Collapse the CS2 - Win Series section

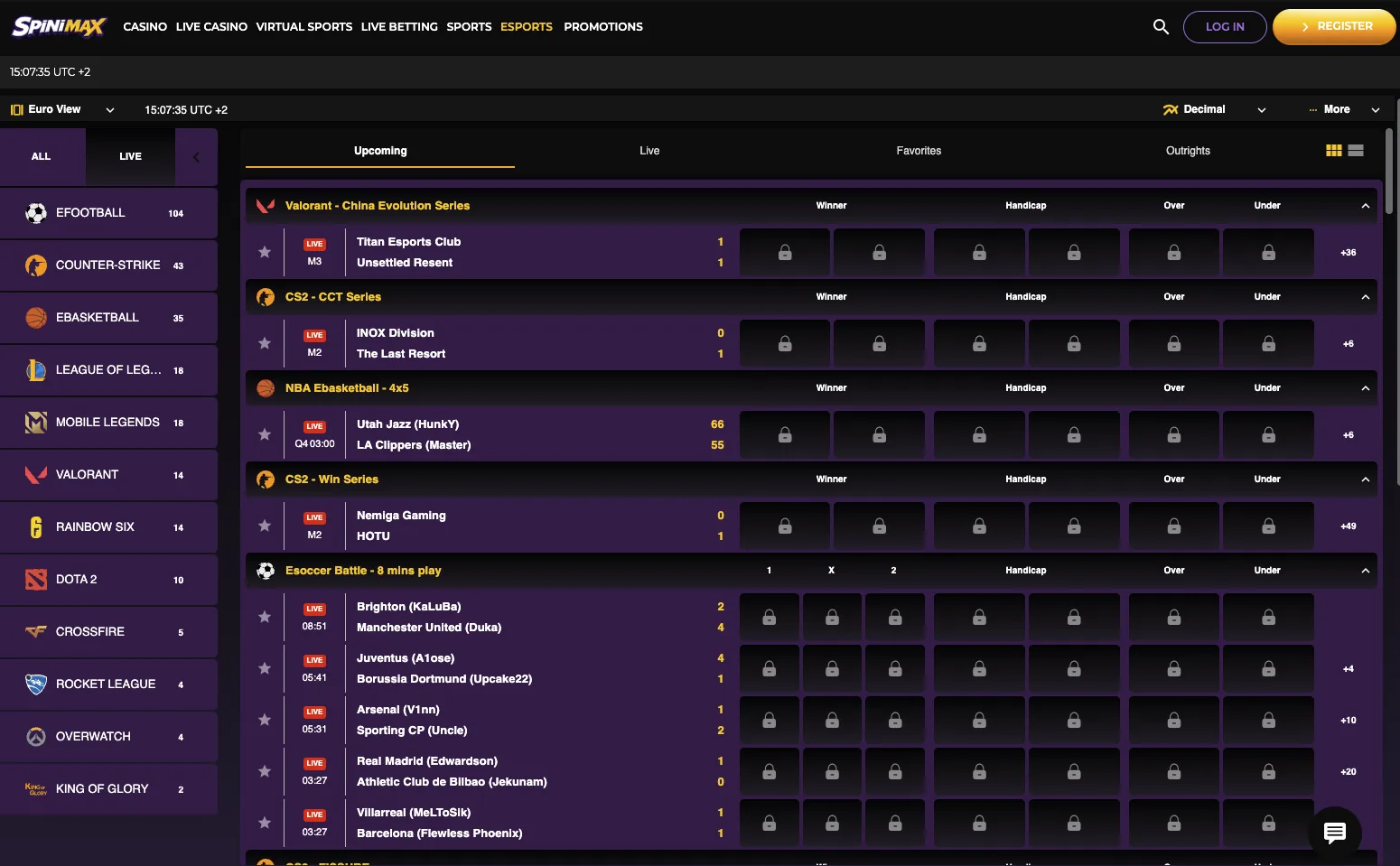click(x=1366, y=480)
